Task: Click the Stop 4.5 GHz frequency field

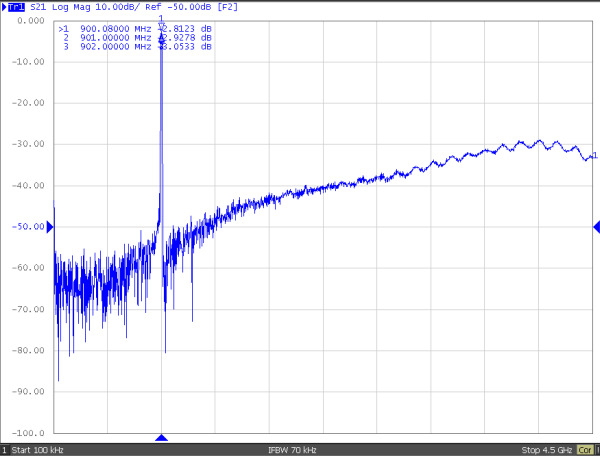Action: pyautogui.click(x=545, y=450)
